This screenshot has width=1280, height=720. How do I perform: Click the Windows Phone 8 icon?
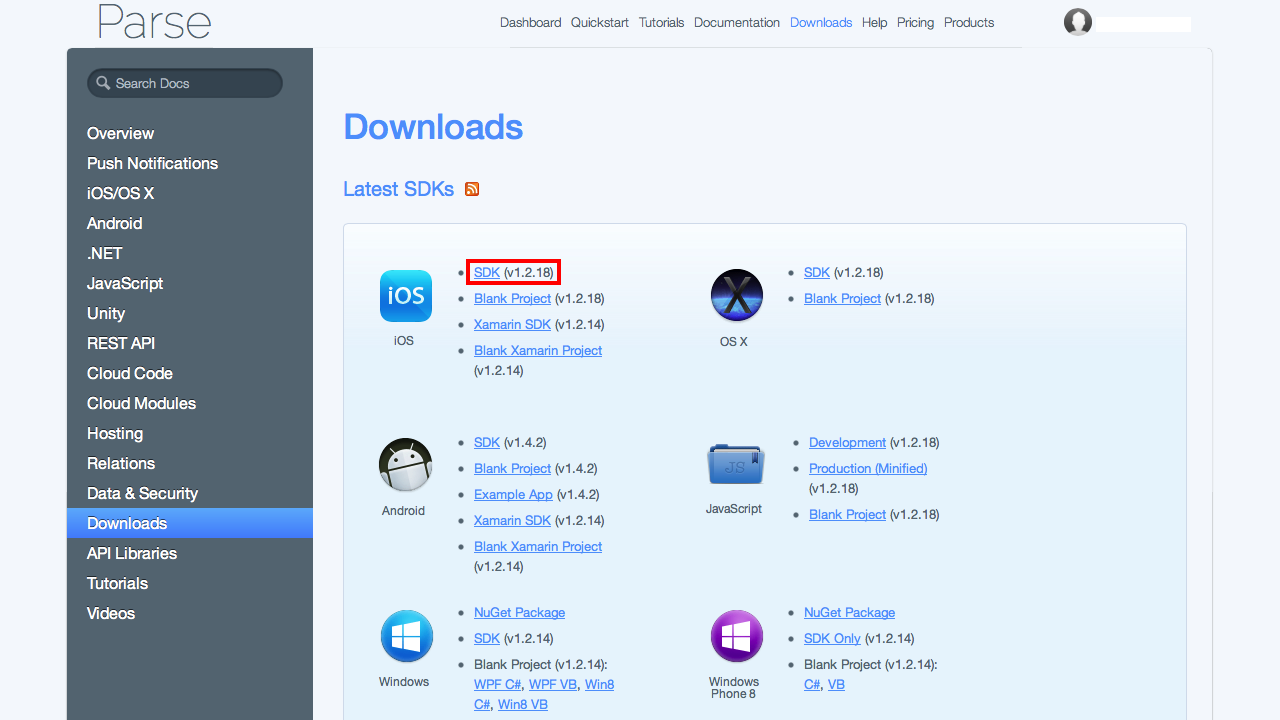point(737,636)
